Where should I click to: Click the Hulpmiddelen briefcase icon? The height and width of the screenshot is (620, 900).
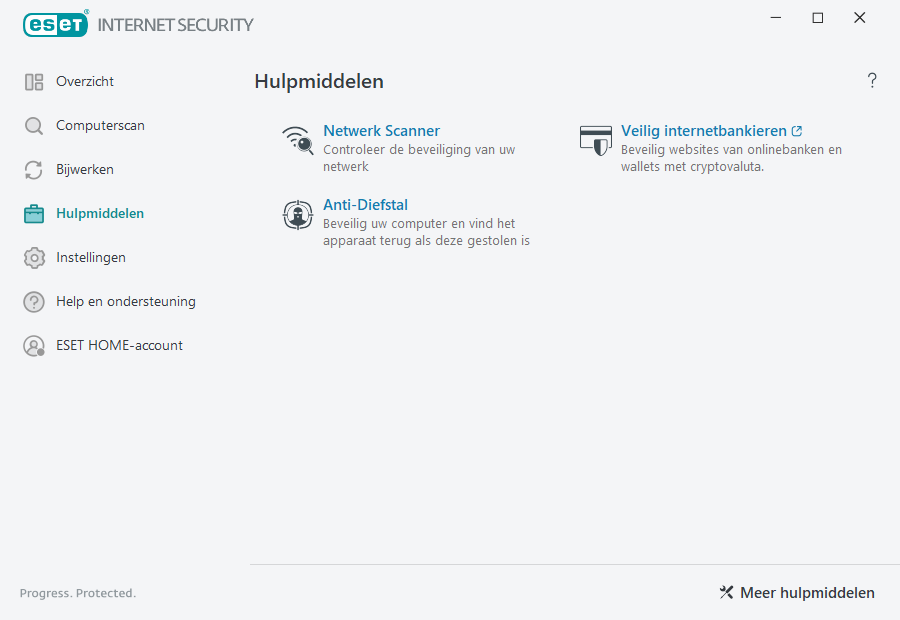(x=33, y=213)
